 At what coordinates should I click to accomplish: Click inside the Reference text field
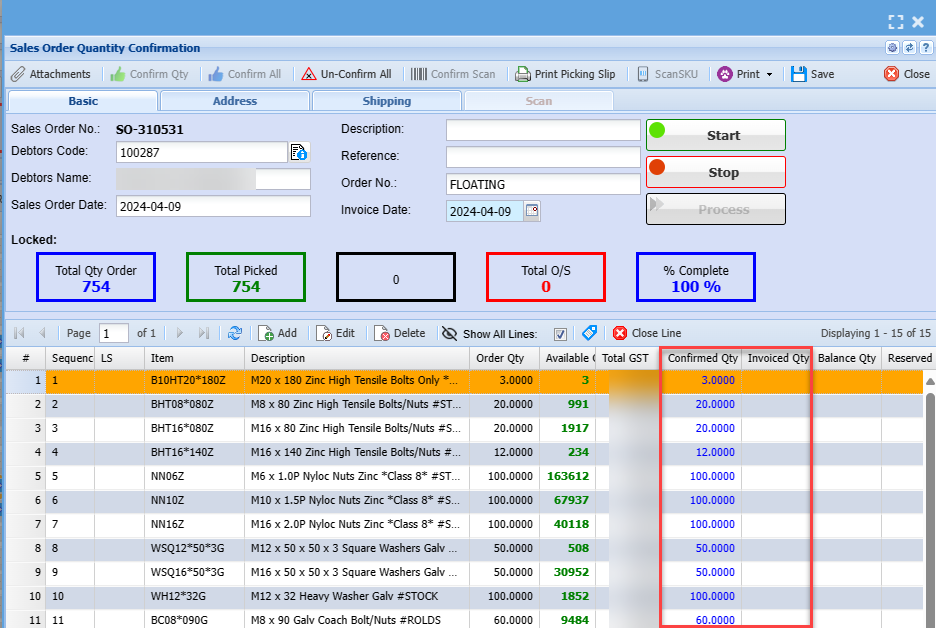[542, 157]
